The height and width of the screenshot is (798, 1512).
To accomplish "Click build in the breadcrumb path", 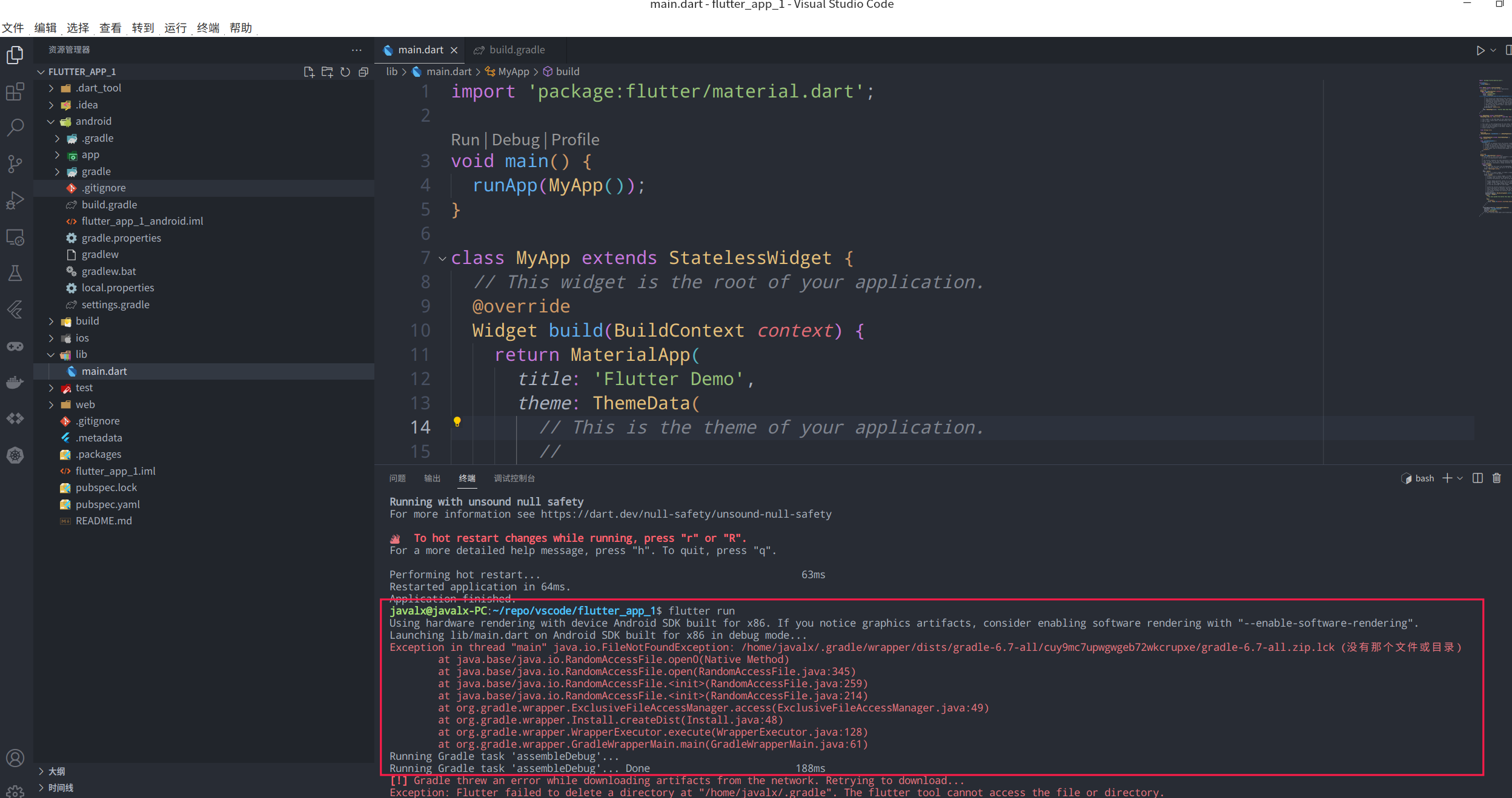I will [568, 71].
